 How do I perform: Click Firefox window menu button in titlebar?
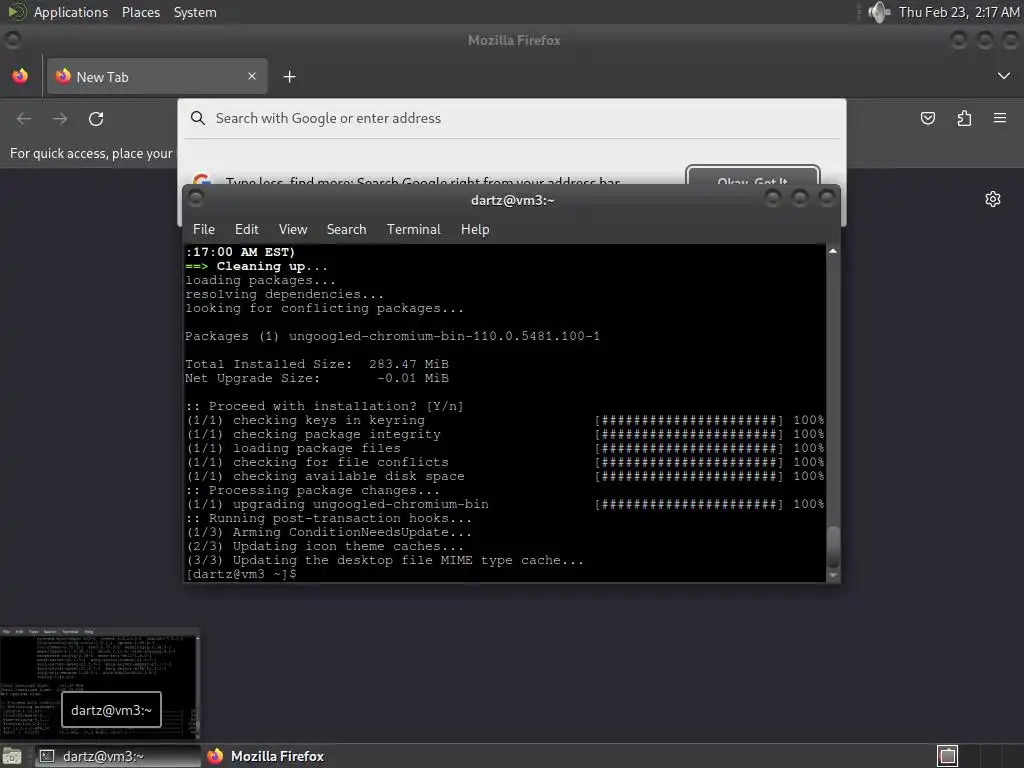pos(12,40)
